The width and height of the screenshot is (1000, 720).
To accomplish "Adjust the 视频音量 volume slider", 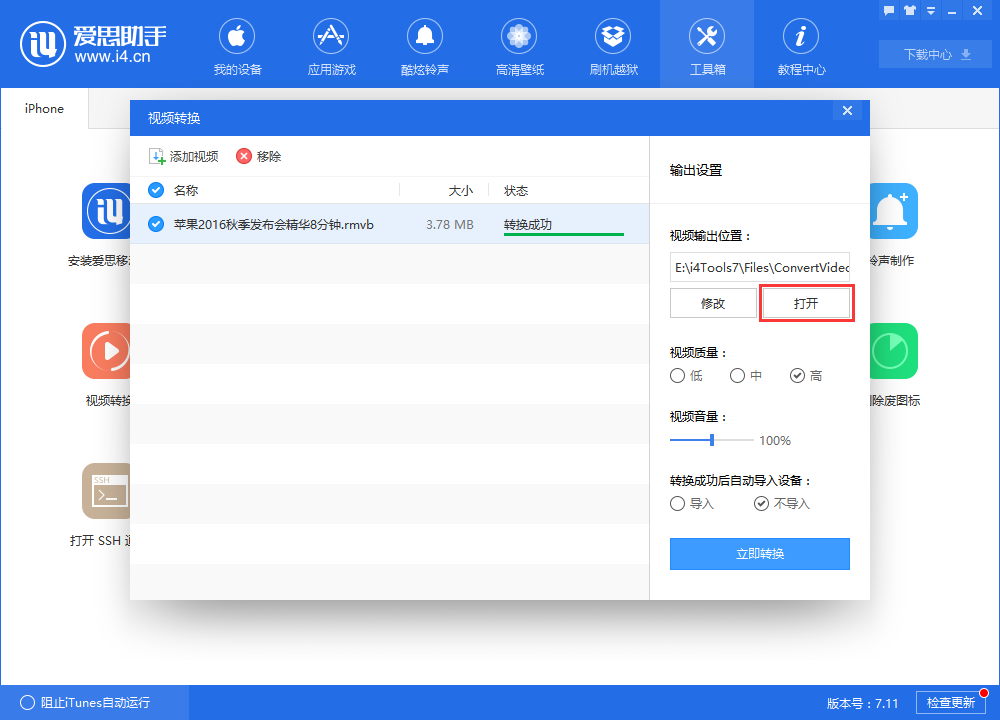I will [x=711, y=439].
